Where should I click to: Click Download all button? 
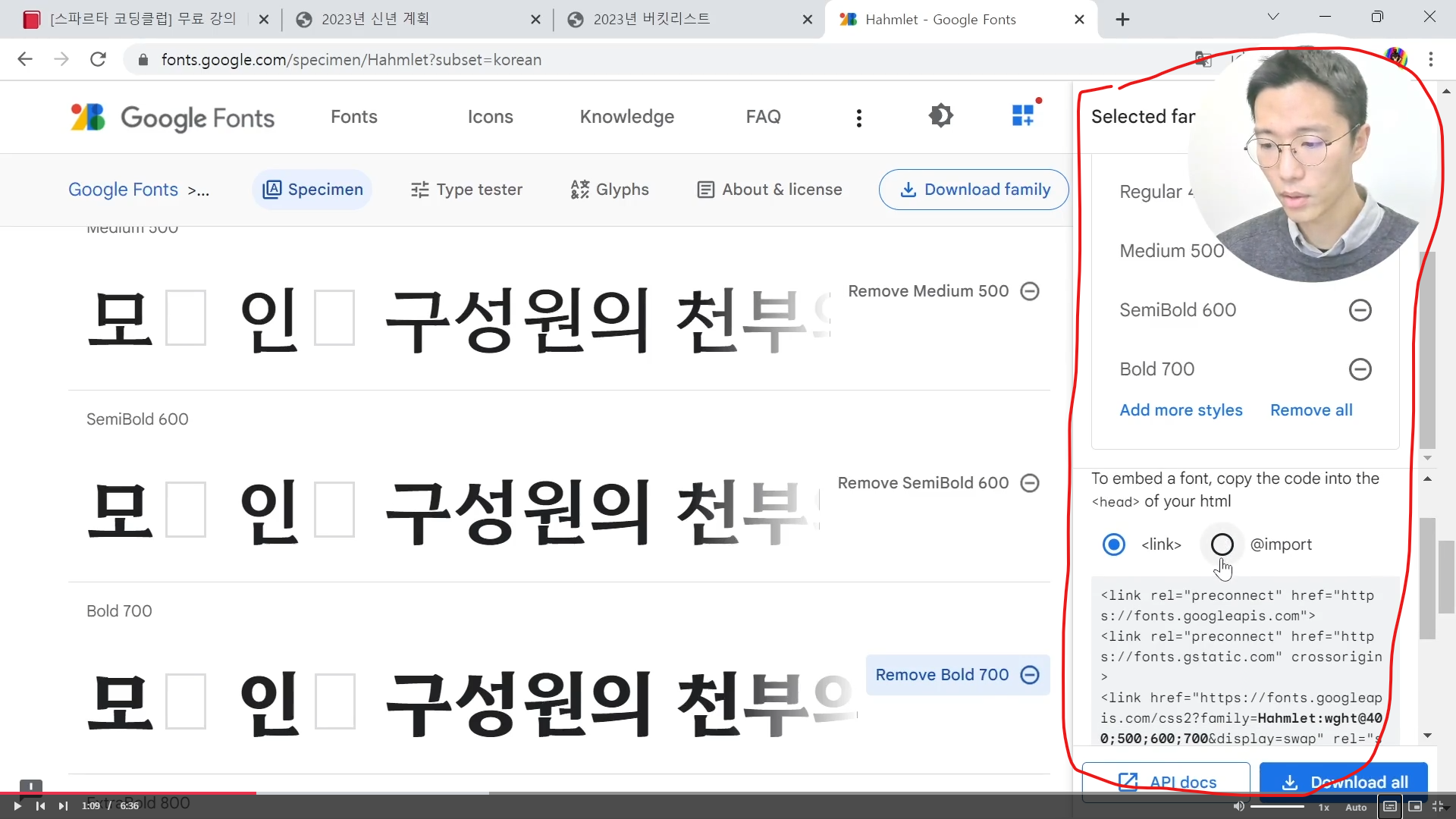point(1344,782)
